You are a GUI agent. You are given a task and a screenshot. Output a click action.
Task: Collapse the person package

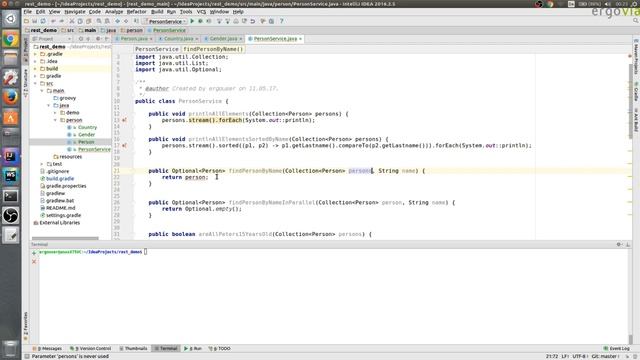point(55,120)
